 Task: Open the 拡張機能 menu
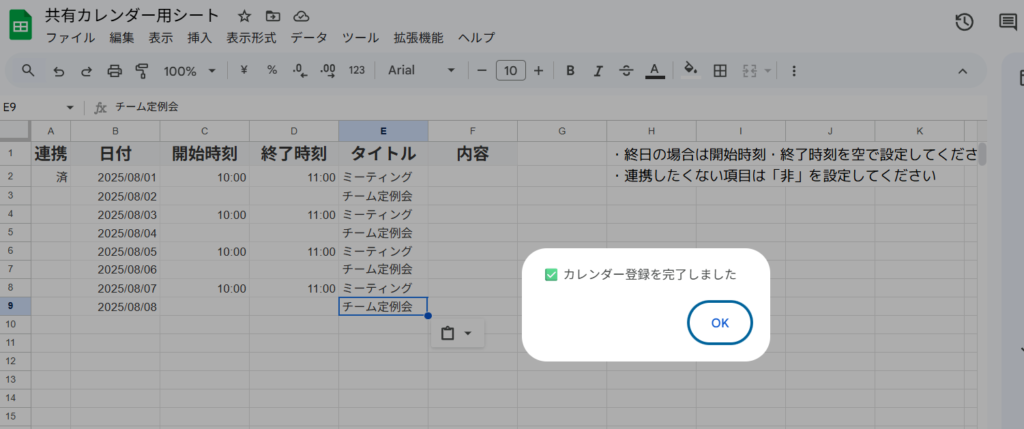[419, 37]
